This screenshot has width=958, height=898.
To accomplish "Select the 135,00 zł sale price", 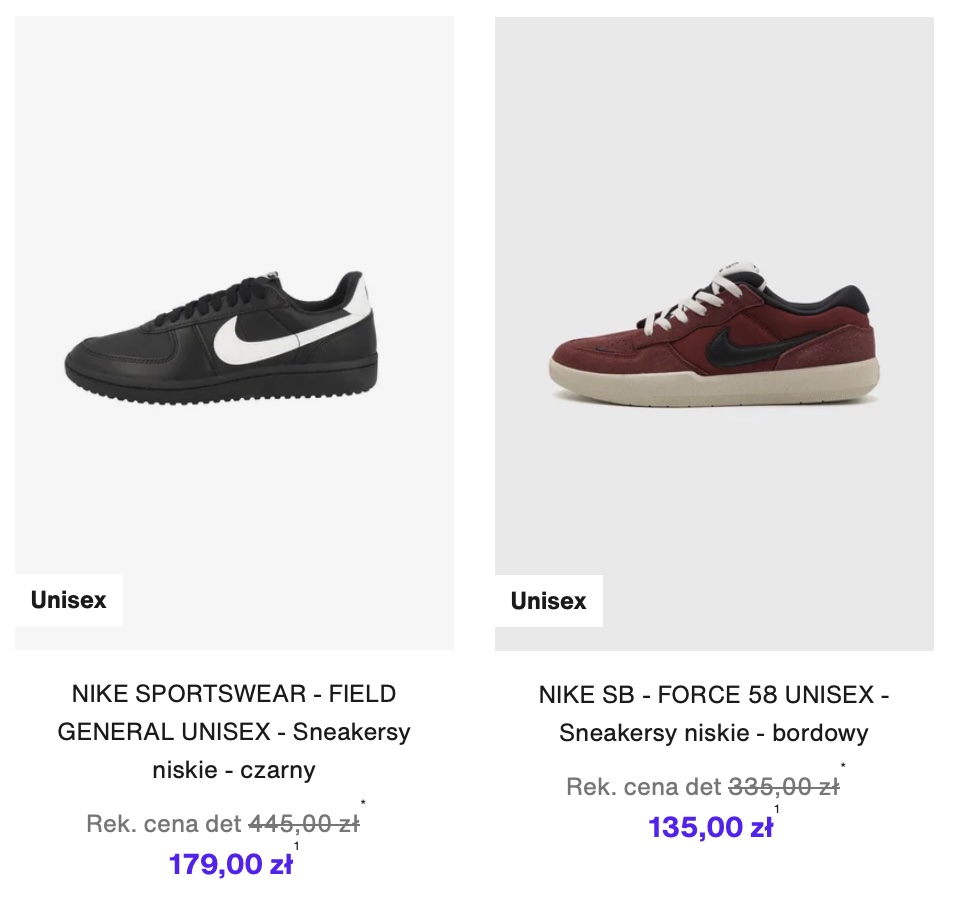I will [x=710, y=828].
